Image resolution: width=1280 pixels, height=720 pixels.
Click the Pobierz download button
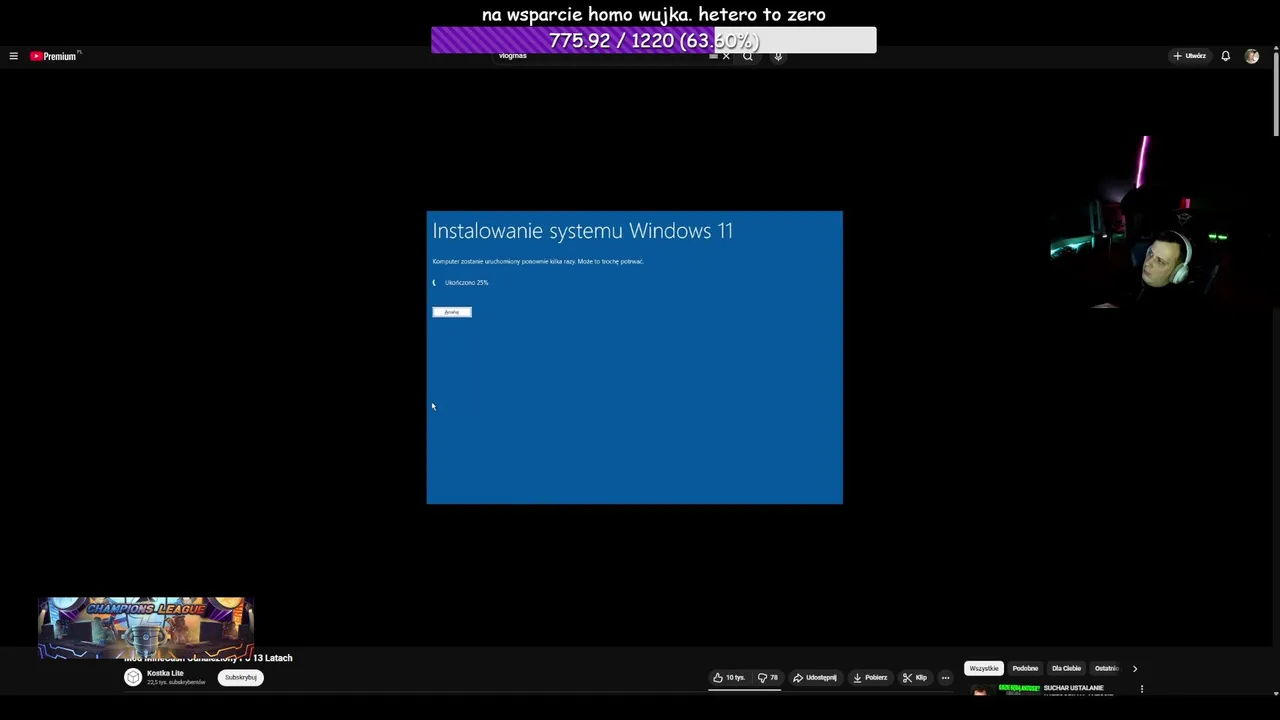(x=870, y=677)
